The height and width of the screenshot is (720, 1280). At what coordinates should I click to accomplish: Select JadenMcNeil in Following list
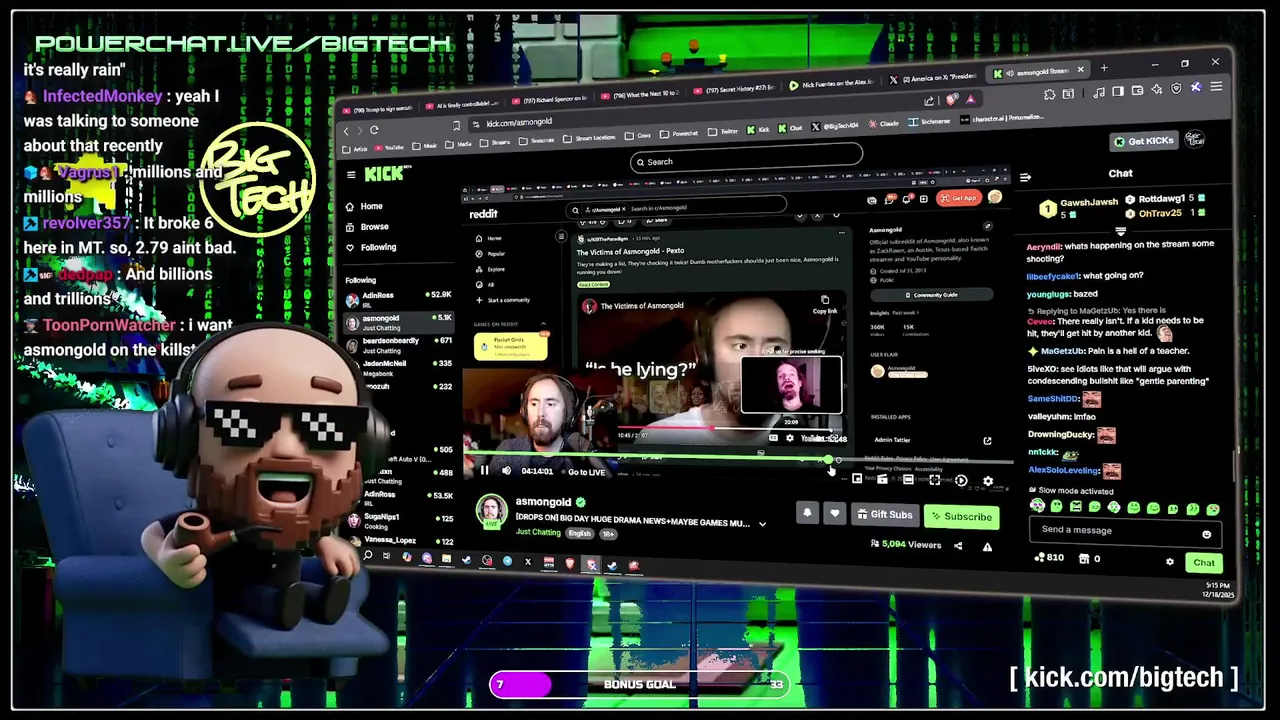[x=399, y=367]
